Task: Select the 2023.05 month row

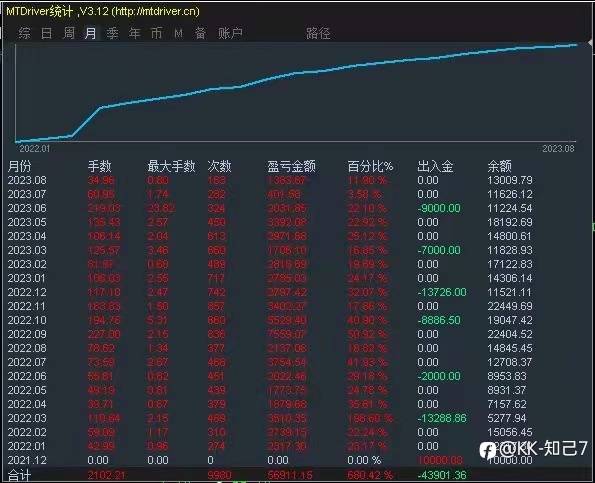Action: 270,222
